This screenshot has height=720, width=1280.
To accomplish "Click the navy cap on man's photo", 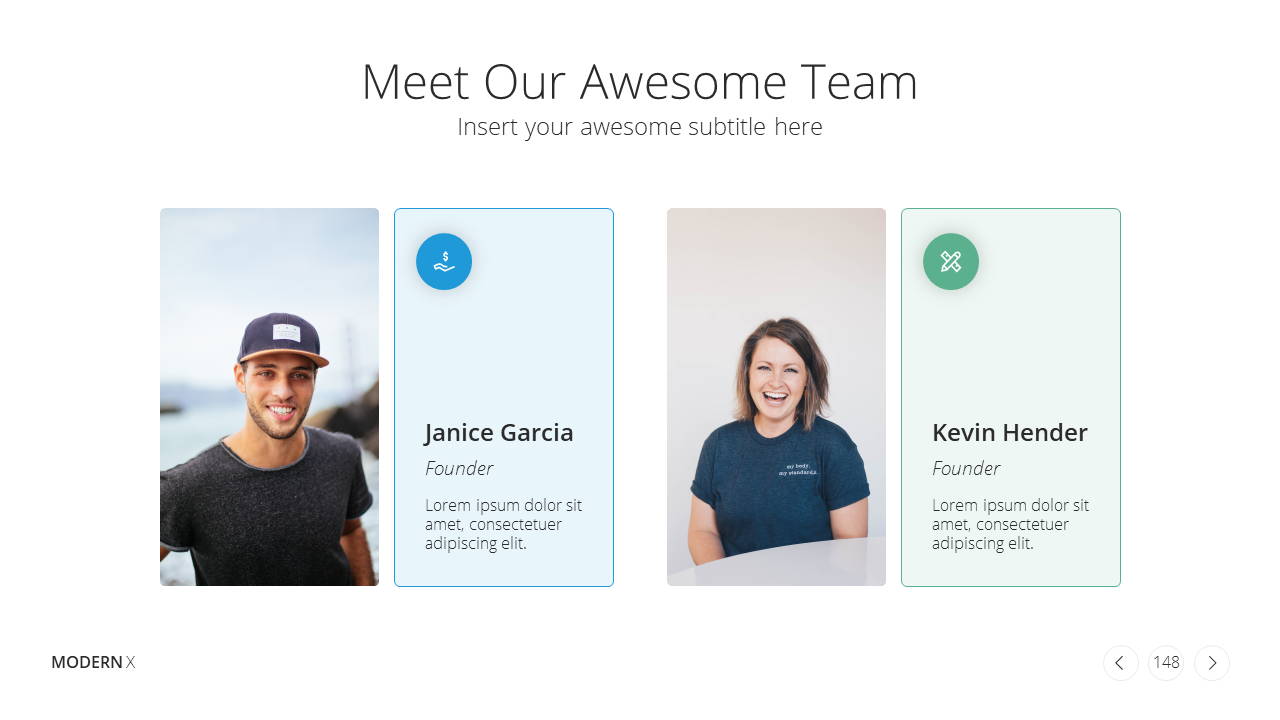I will [x=282, y=338].
